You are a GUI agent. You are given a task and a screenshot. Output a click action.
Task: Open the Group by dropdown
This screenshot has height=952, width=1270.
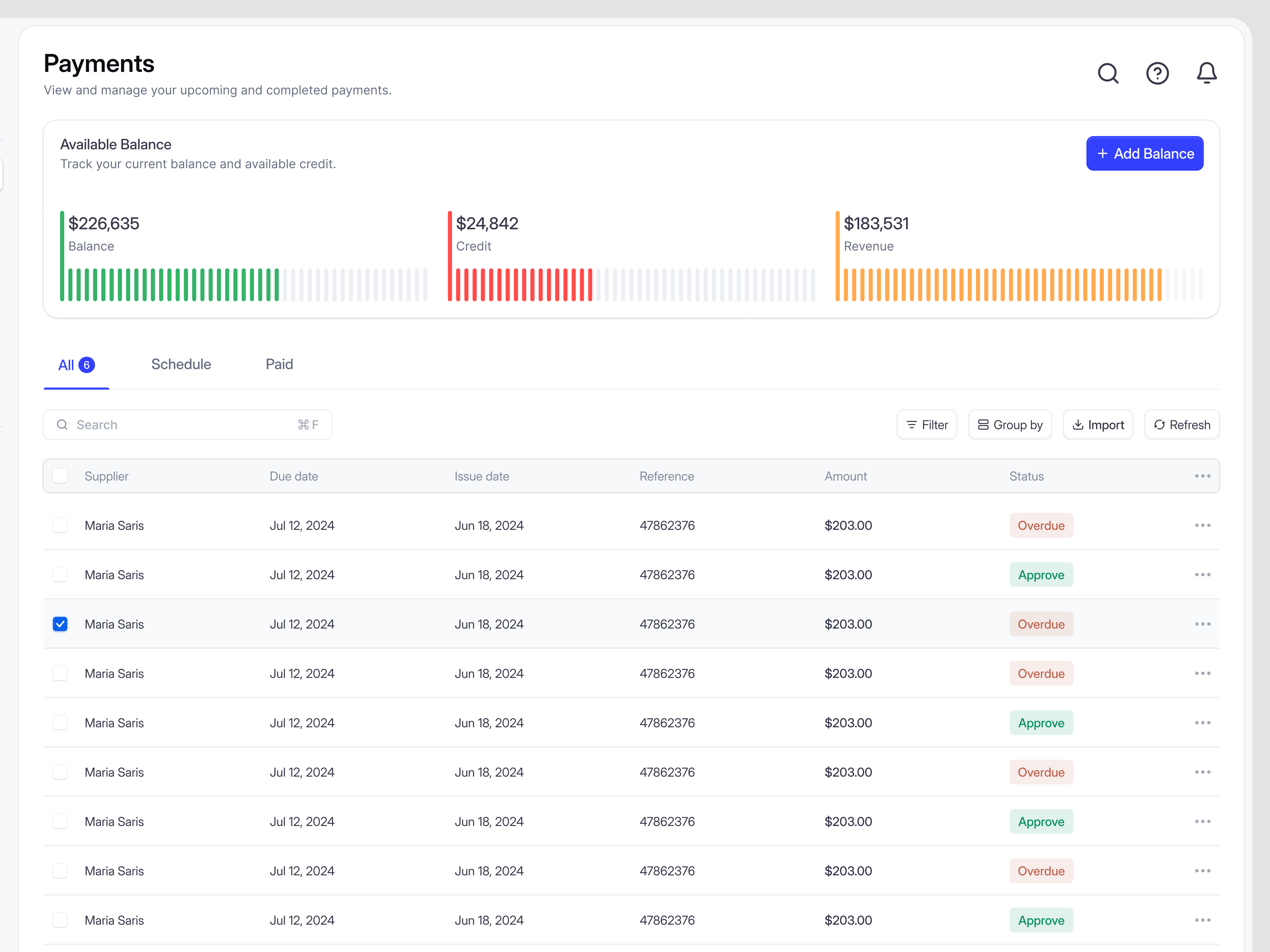point(1010,425)
